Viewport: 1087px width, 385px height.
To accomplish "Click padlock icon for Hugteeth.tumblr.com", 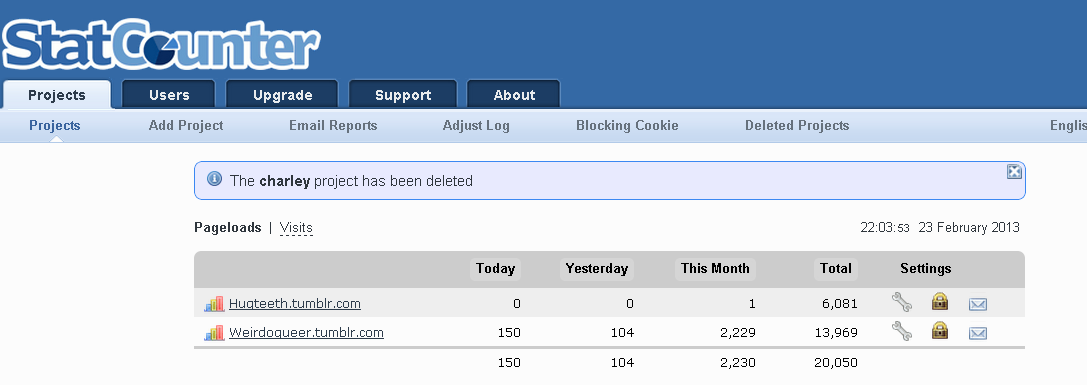I will coord(939,302).
